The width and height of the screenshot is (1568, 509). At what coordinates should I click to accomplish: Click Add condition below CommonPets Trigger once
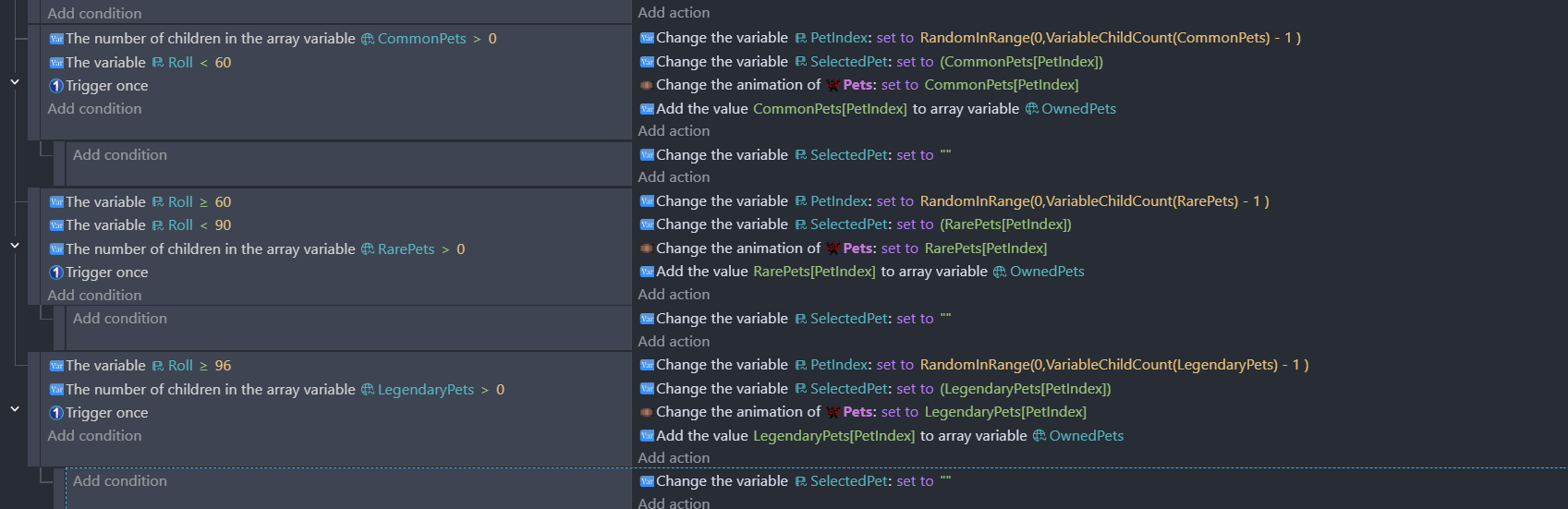[94, 109]
